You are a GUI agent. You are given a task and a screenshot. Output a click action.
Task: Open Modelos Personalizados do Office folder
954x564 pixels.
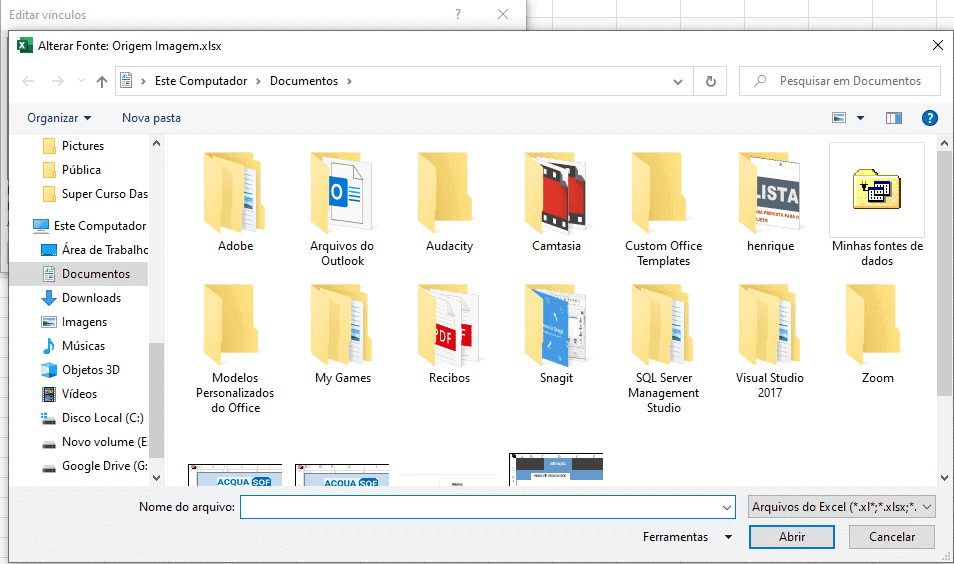tap(235, 347)
